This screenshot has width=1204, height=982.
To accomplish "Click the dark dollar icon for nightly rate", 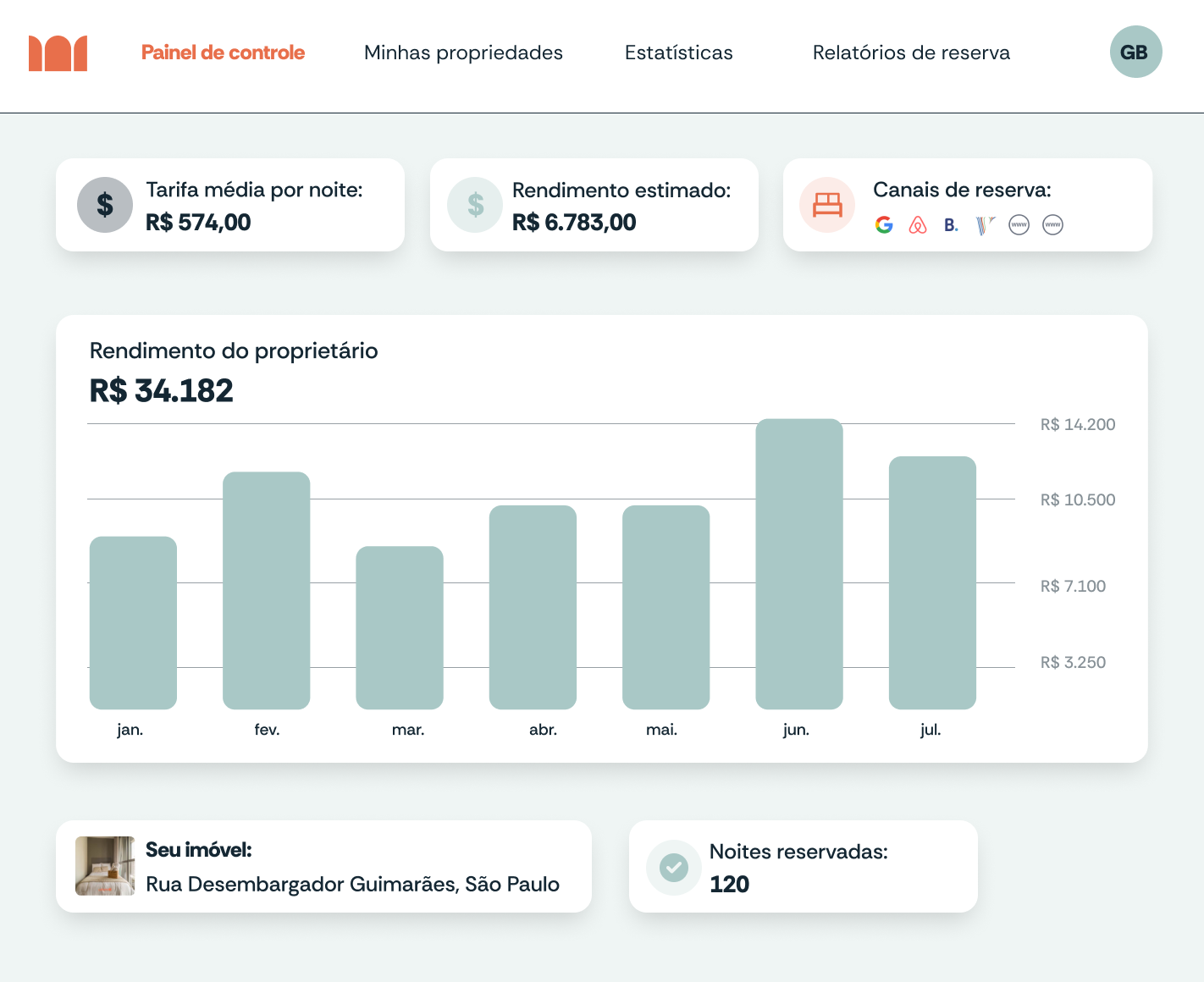I will (105, 205).
